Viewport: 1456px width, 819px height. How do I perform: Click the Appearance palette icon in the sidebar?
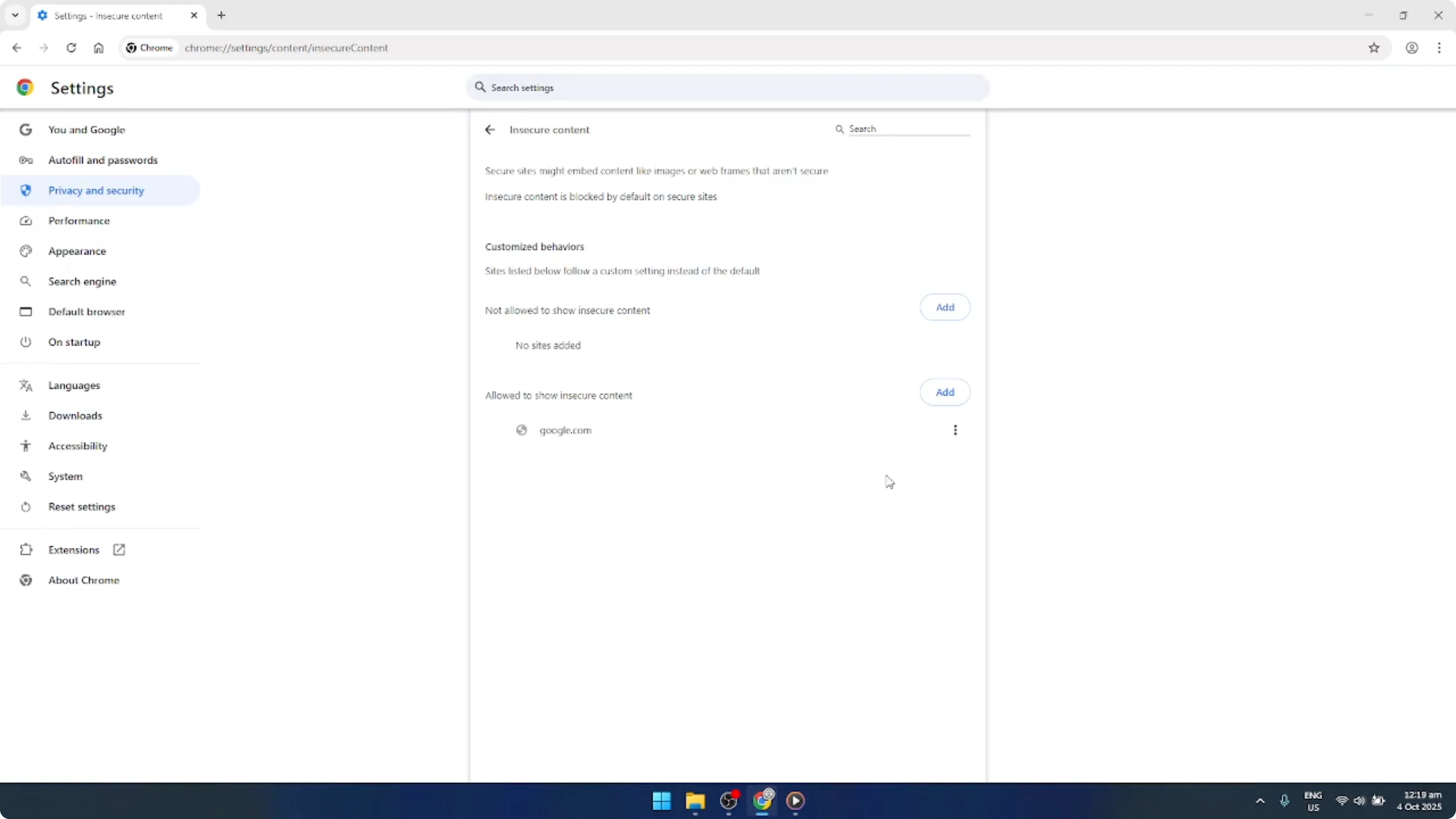pyautogui.click(x=25, y=251)
